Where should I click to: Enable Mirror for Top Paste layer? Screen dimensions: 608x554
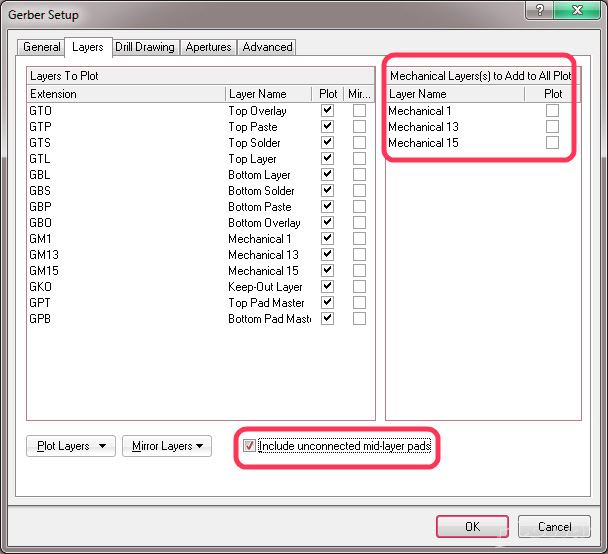pos(359,127)
